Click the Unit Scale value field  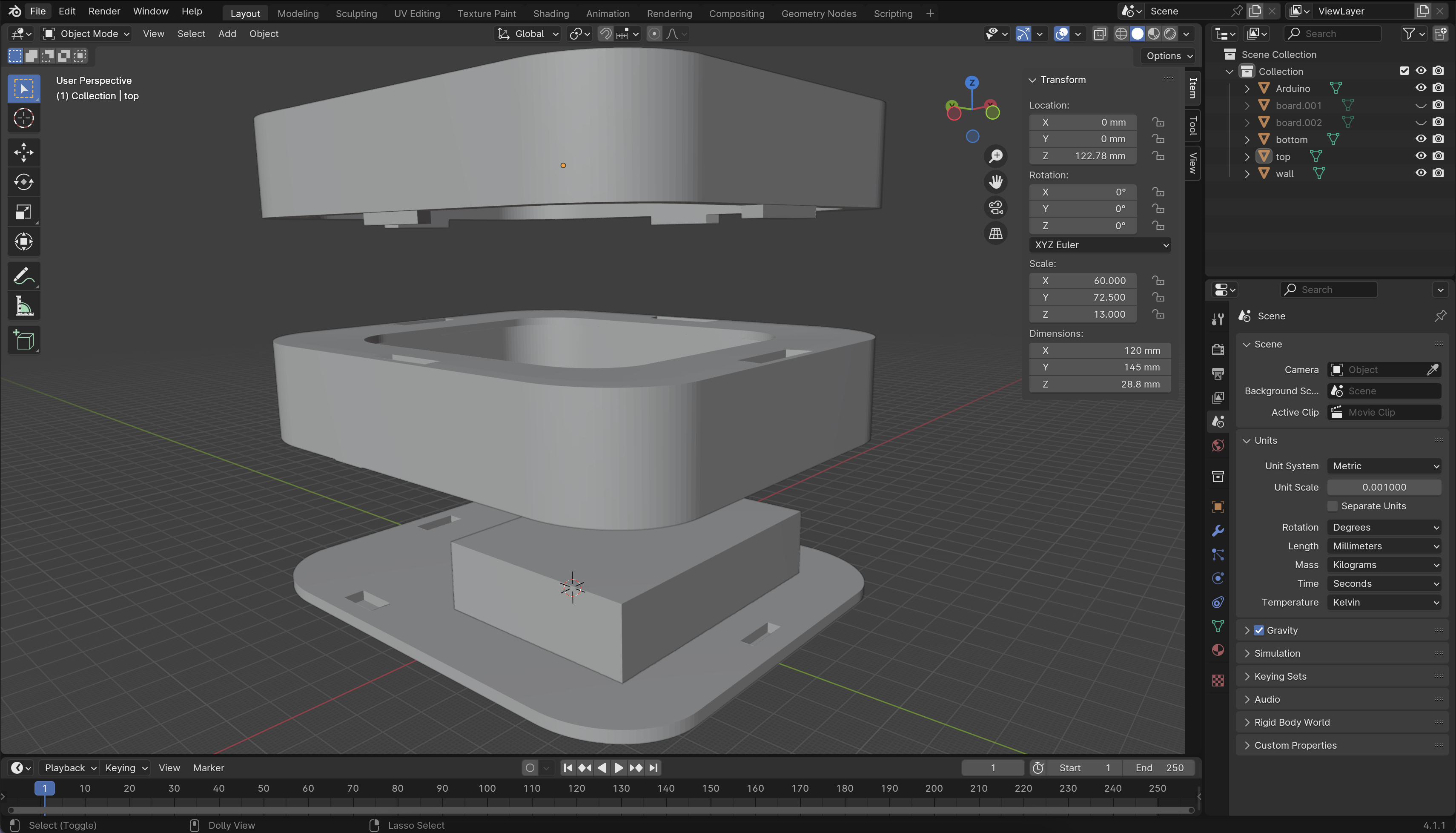1384,487
